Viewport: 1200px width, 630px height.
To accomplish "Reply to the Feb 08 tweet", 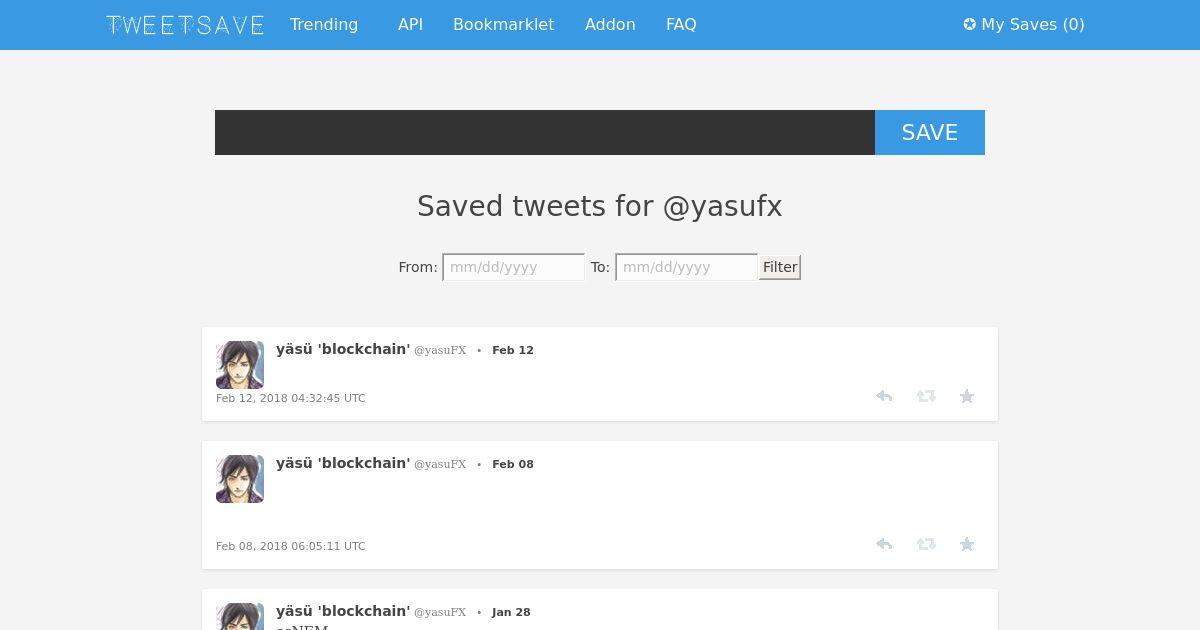I will pos(884,544).
